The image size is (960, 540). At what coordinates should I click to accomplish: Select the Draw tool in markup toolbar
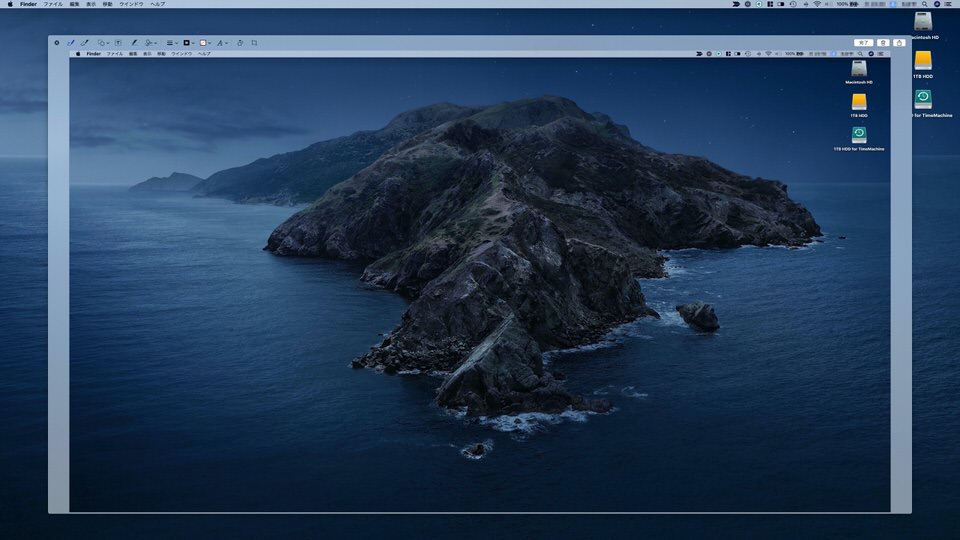coord(84,43)
